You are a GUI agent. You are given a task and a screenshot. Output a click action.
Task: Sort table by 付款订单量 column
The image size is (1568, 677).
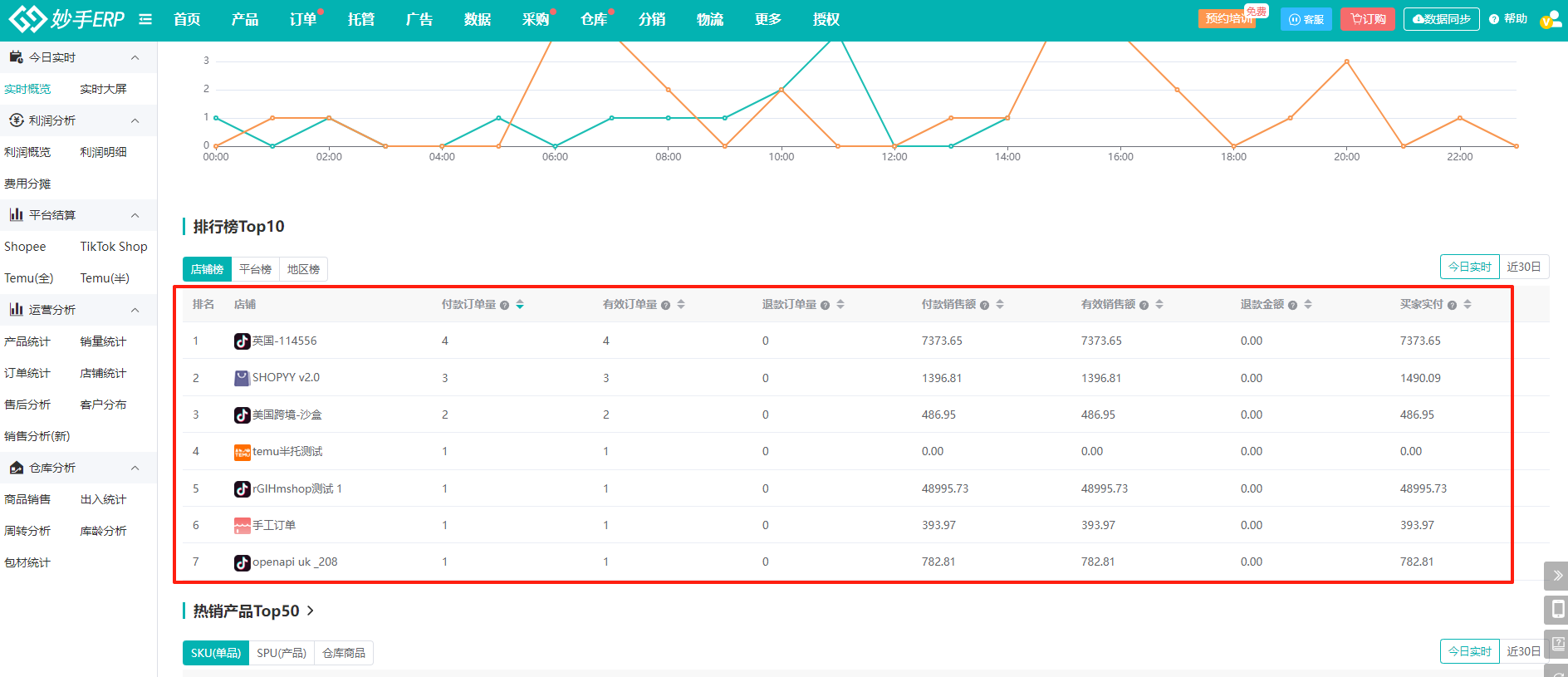pos(520,305)
